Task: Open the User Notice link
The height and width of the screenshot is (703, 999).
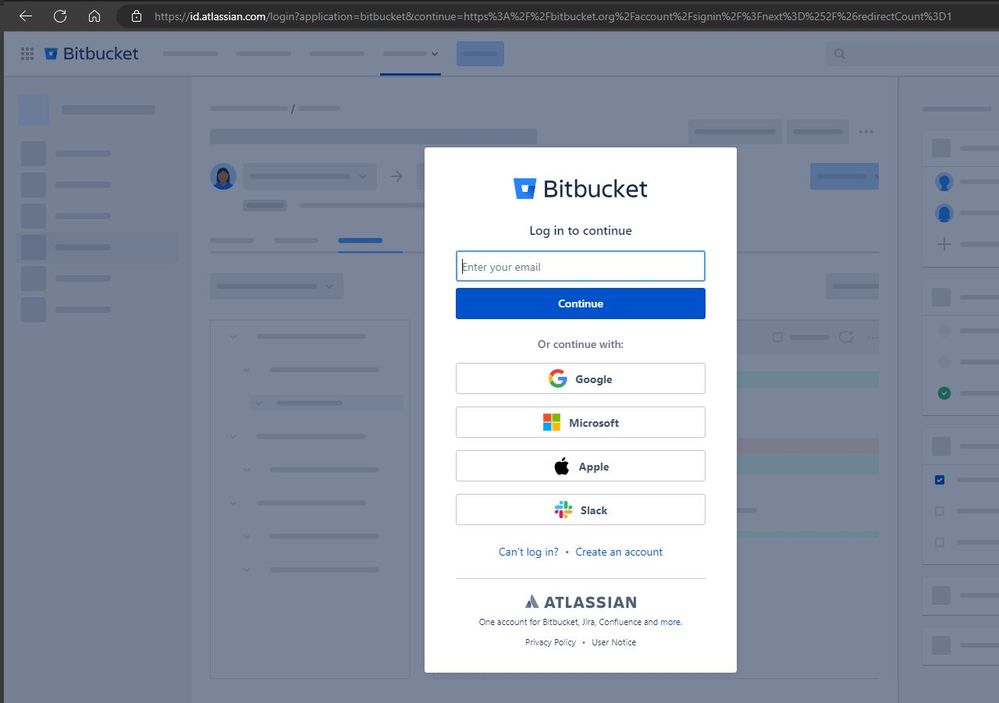Action: pyautogui.click(x=614, y=642)
